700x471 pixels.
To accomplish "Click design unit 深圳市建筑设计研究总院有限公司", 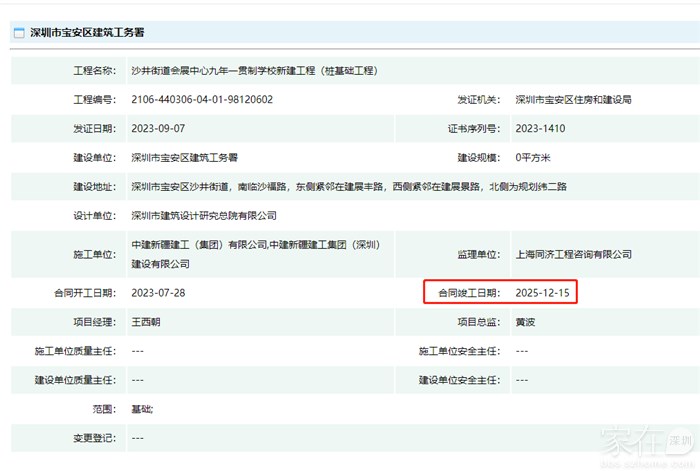I will pyautogui.click(x=204, y=216).
